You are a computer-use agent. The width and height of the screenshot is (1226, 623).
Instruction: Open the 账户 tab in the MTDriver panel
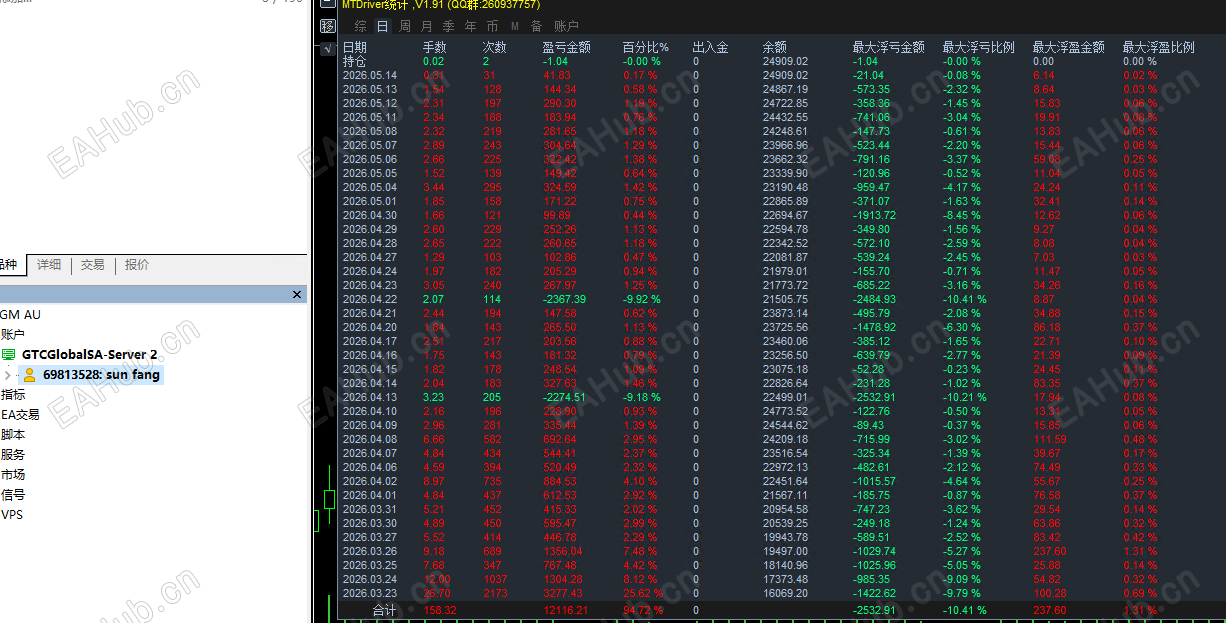click(566, 26)
